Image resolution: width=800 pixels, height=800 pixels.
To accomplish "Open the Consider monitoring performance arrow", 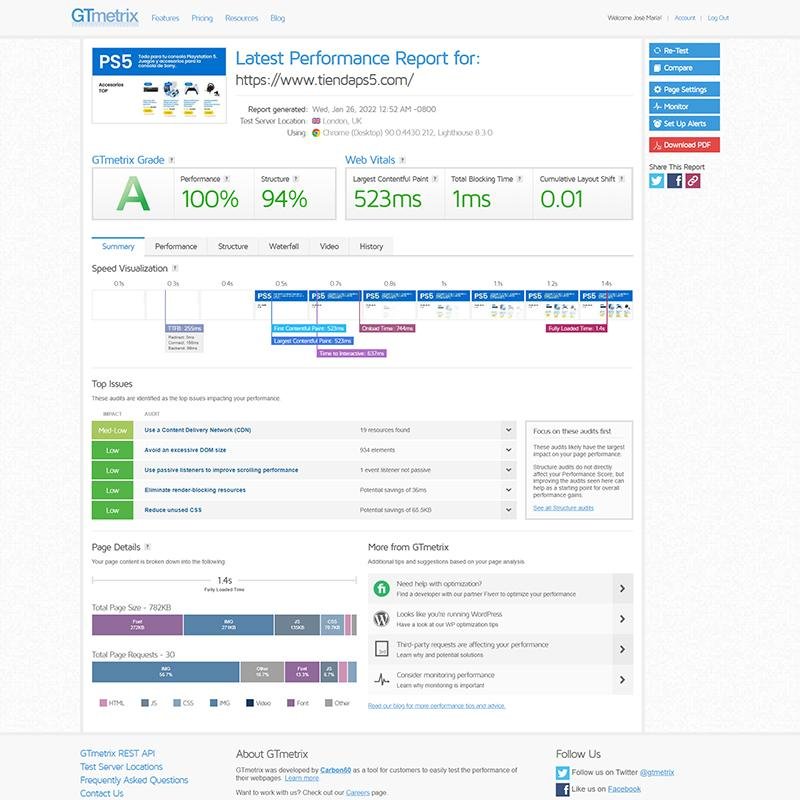I will click(622, 680).
